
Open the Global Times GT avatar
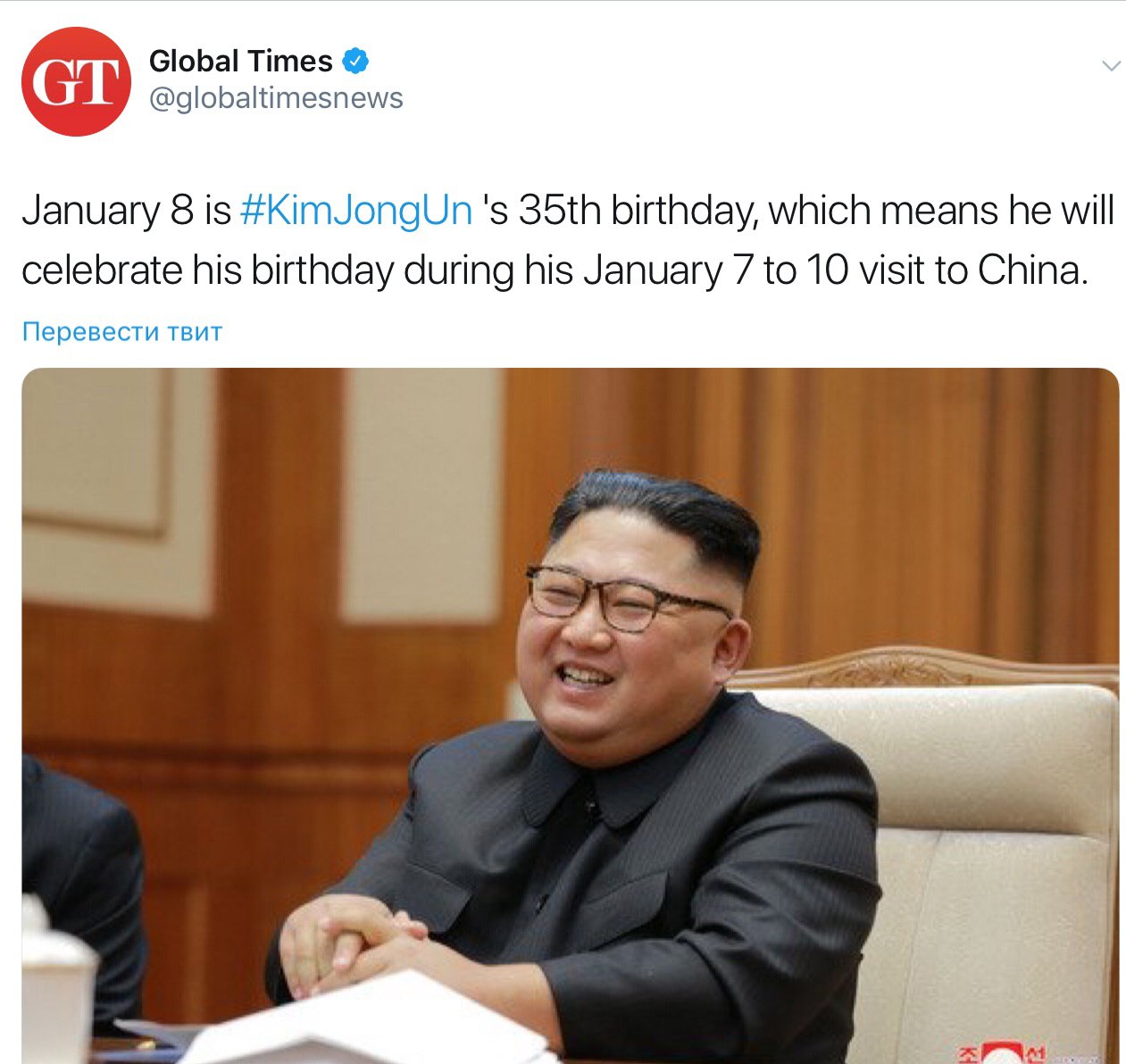pyautogui.click(x=76, y=81)
